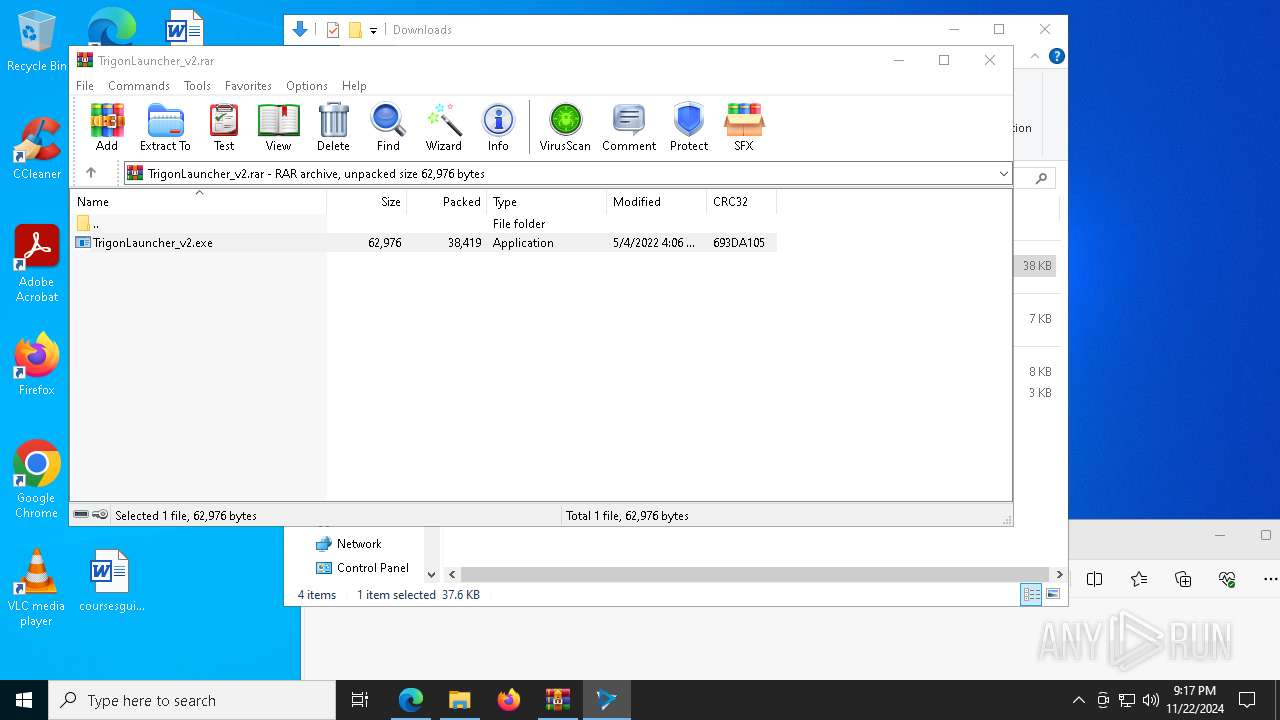Click the drive icon in status bar
Viewport: 1280px width, 720px height.
point(81,515)
